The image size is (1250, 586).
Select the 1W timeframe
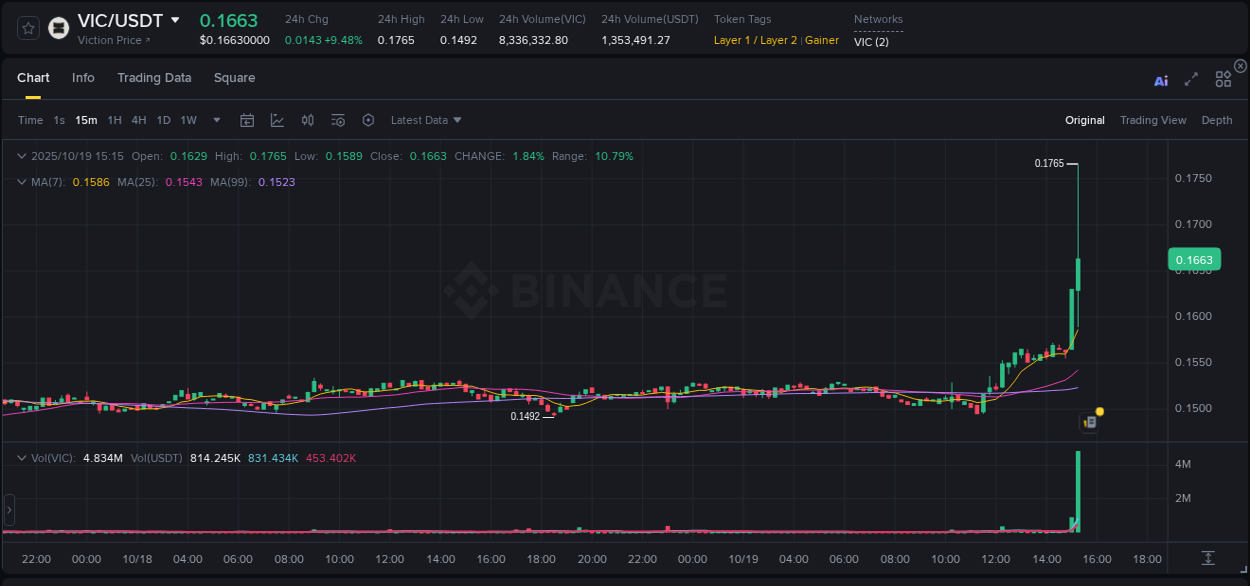(x=188, y=120)
